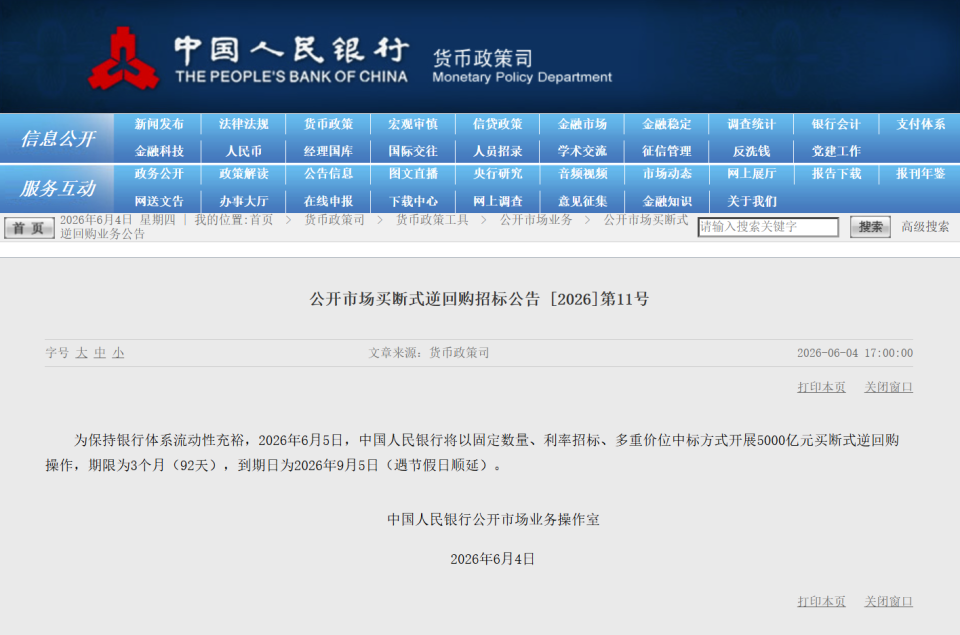Image resolution: width=960 pixels, height=635 pixels.
Task: Follow the 货币政策工具 breadcrumb link
Action: [x=432, y=220]
